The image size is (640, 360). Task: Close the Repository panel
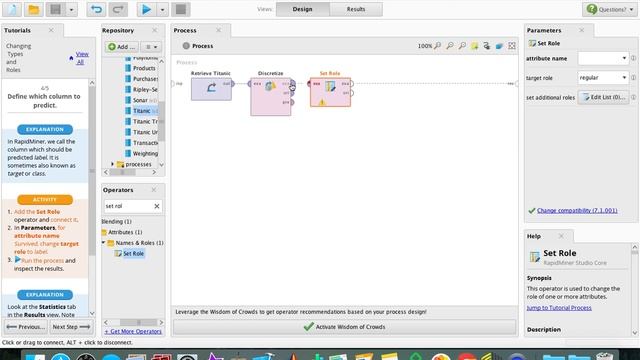coord(155,30)
